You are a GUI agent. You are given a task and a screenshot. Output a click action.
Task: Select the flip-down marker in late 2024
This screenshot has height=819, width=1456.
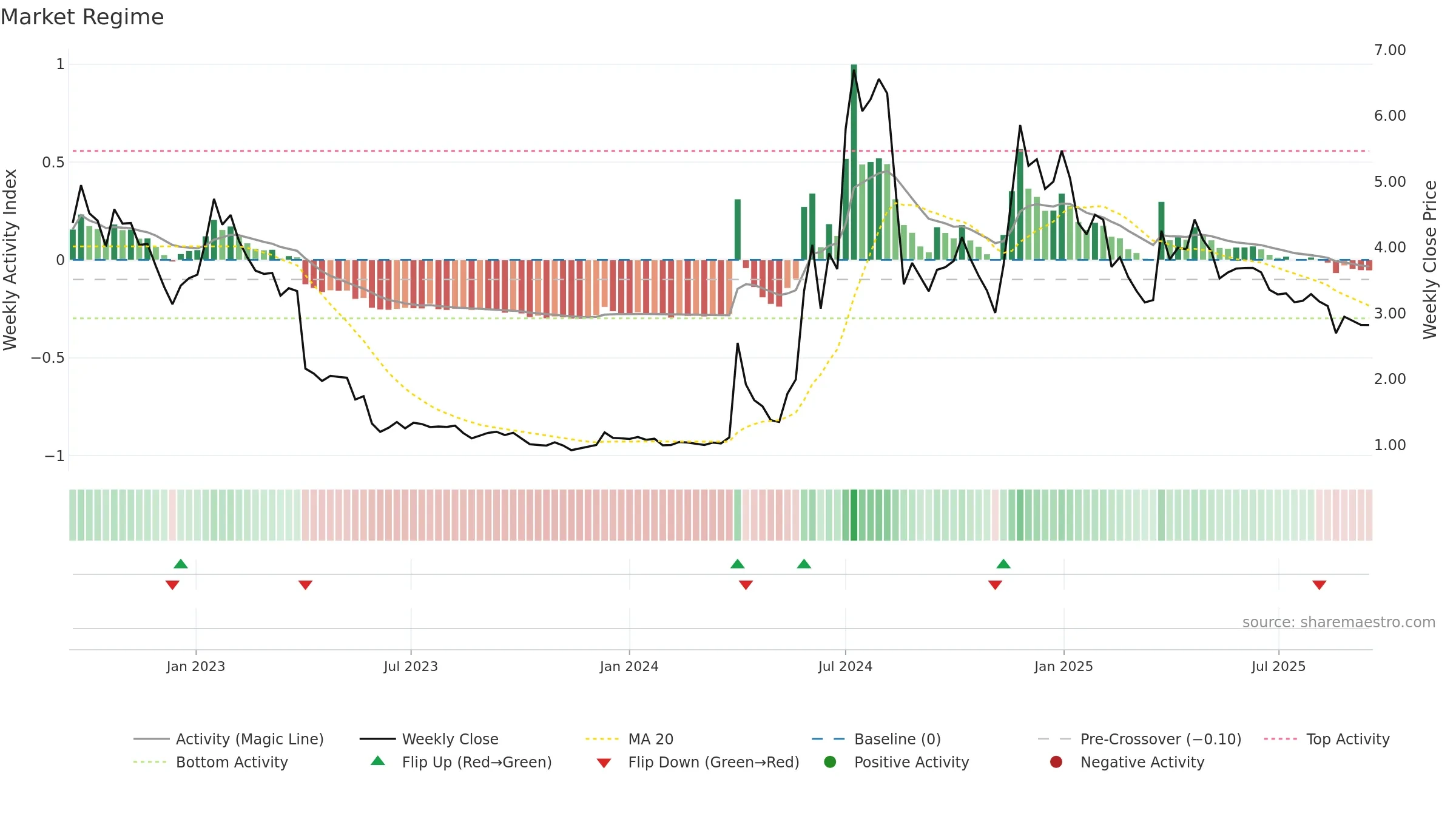pos(995,585)
